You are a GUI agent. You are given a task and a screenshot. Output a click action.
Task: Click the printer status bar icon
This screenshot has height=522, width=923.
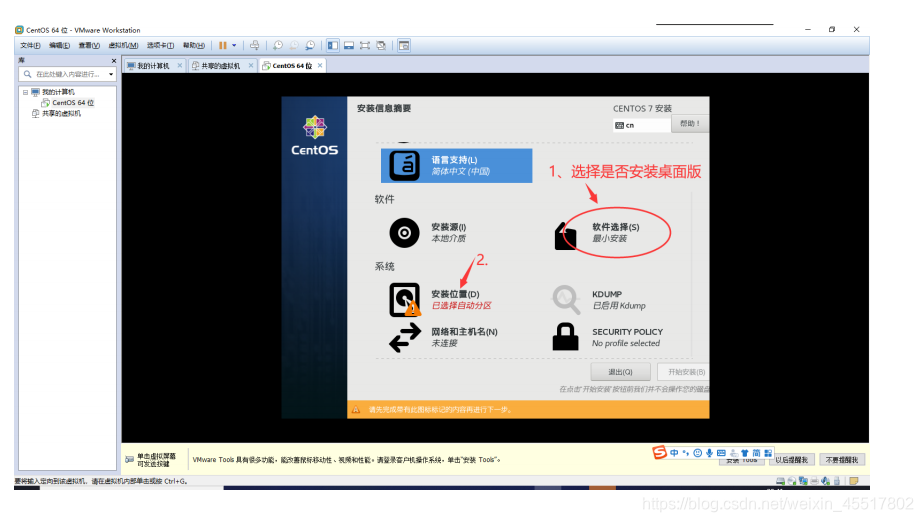pyautogui.click(x=814, y=481)
